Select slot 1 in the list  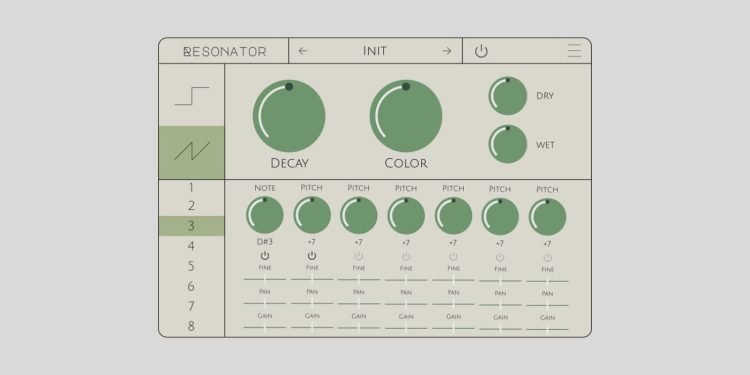[x=191, y=187]
